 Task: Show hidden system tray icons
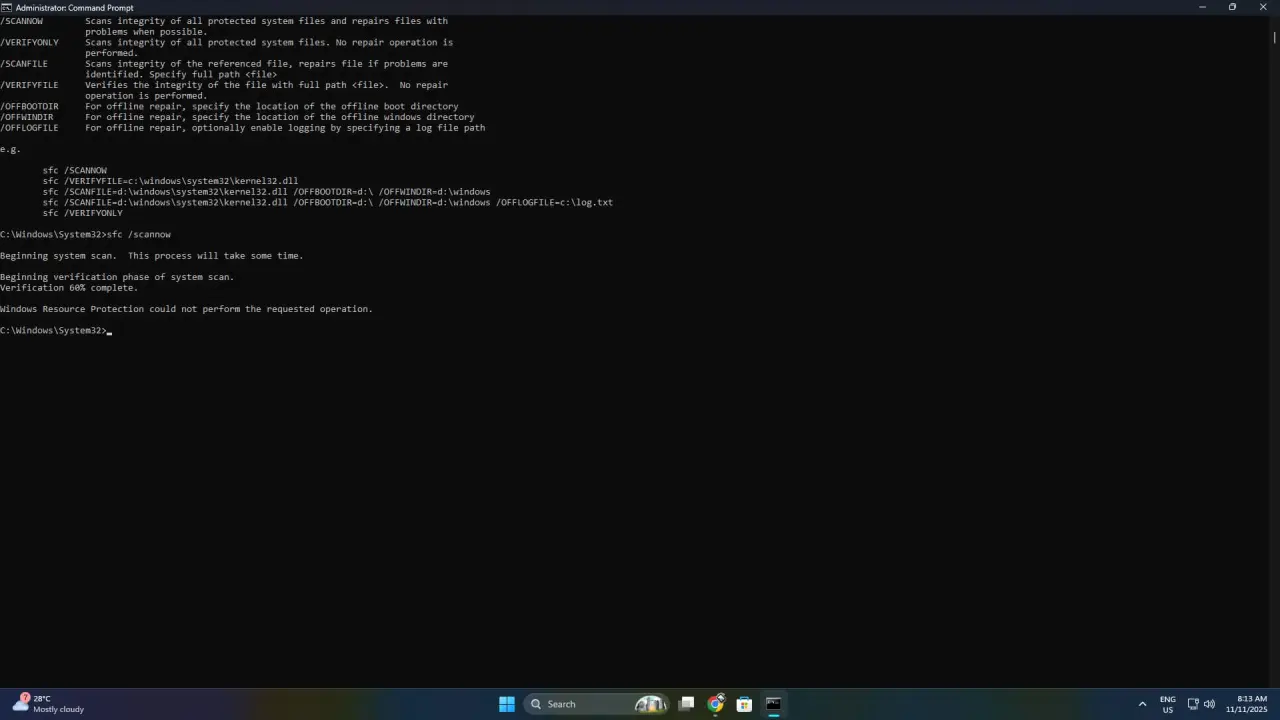(1142, 704)
